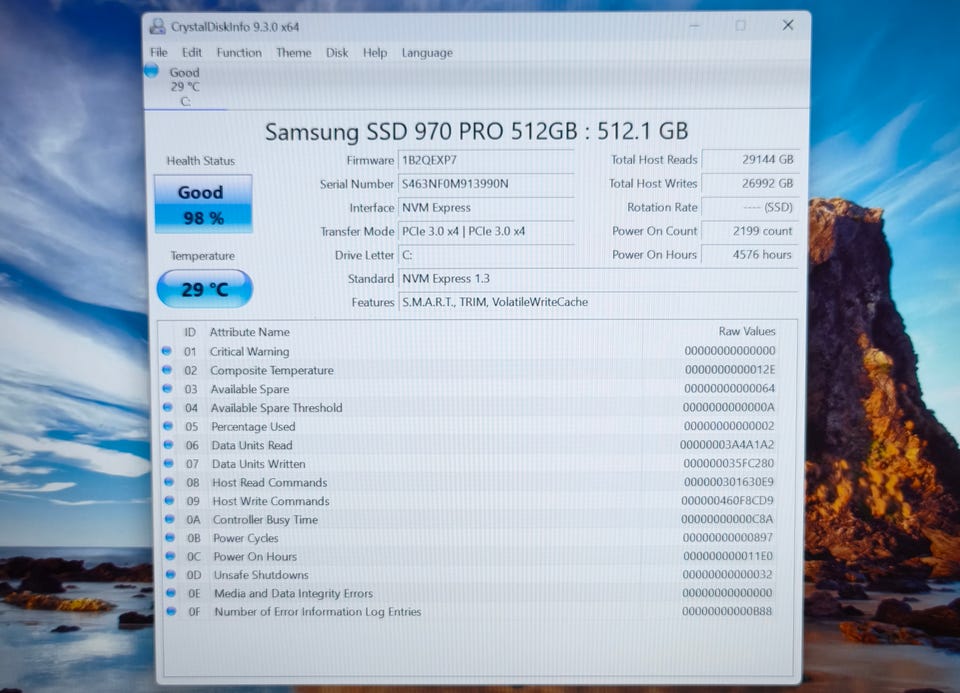Click the Firmware field showing 1B2QEXP7
Screen dimensions: 960x693
click(486, 160)
